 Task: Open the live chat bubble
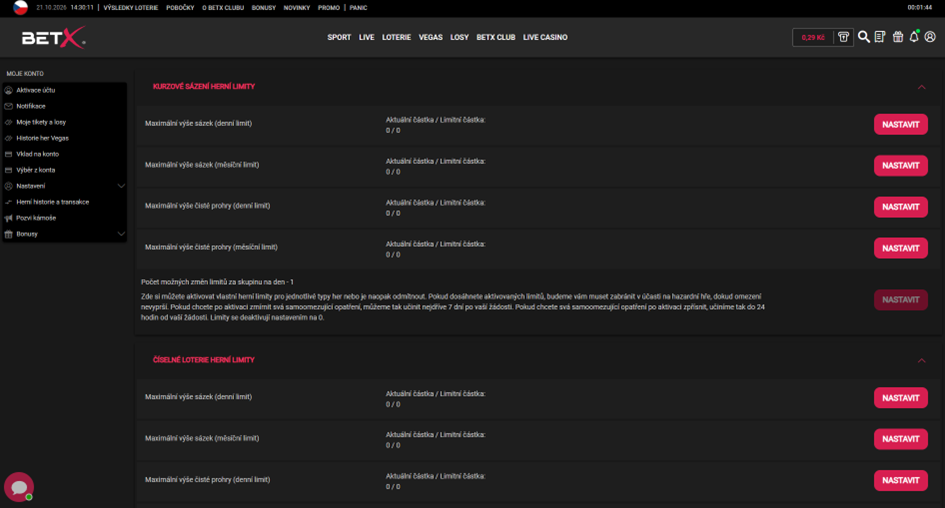[x=19, y=487]
